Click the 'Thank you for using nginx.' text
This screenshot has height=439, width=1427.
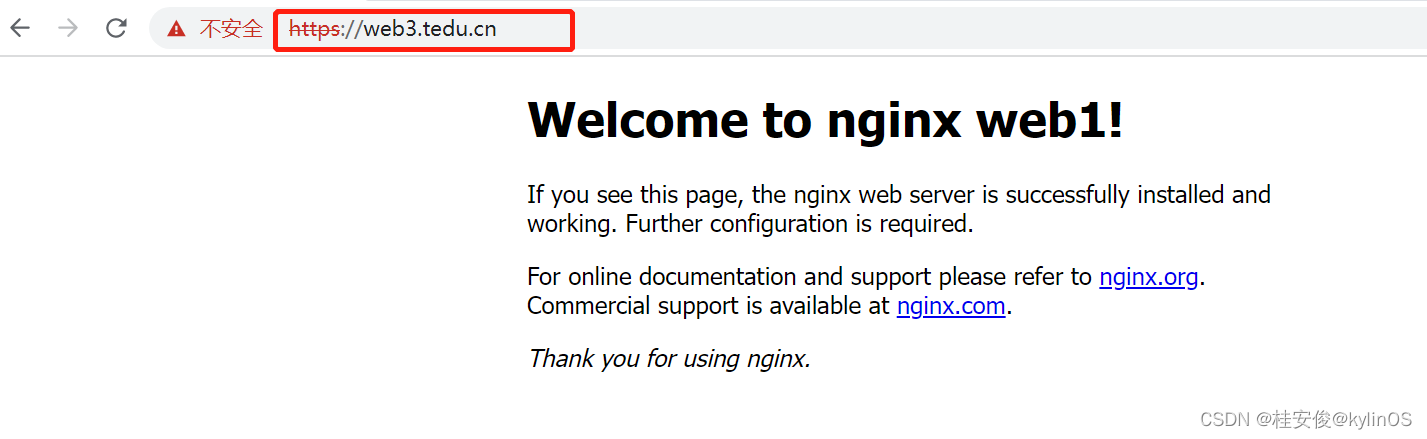669,358
